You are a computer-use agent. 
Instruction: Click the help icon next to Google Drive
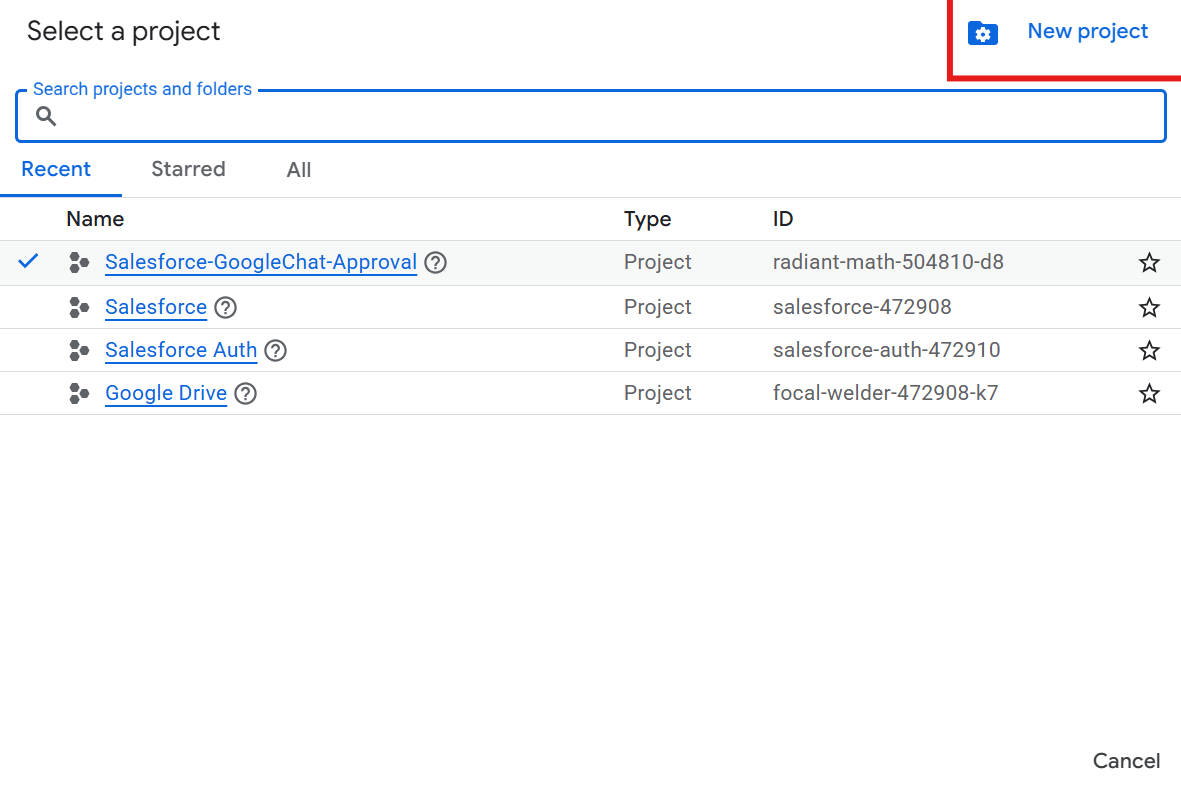[x=246, y=393]
